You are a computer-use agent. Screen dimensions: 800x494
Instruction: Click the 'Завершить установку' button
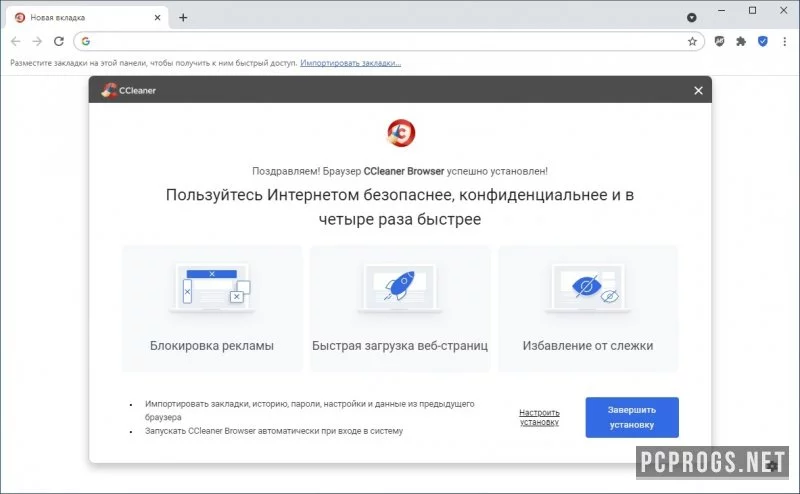pos(632,417)
